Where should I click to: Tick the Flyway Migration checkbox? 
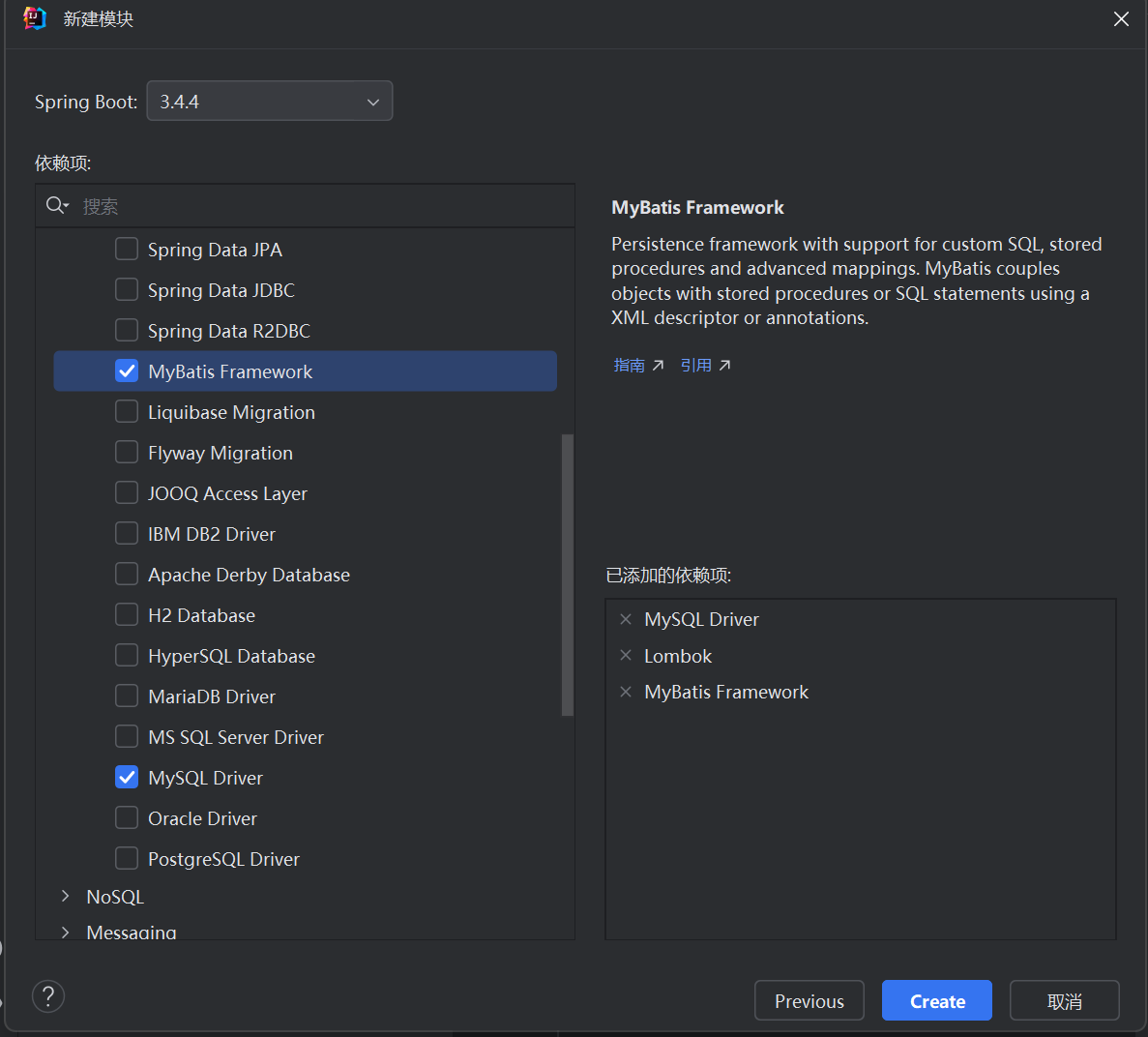(127, 452)
